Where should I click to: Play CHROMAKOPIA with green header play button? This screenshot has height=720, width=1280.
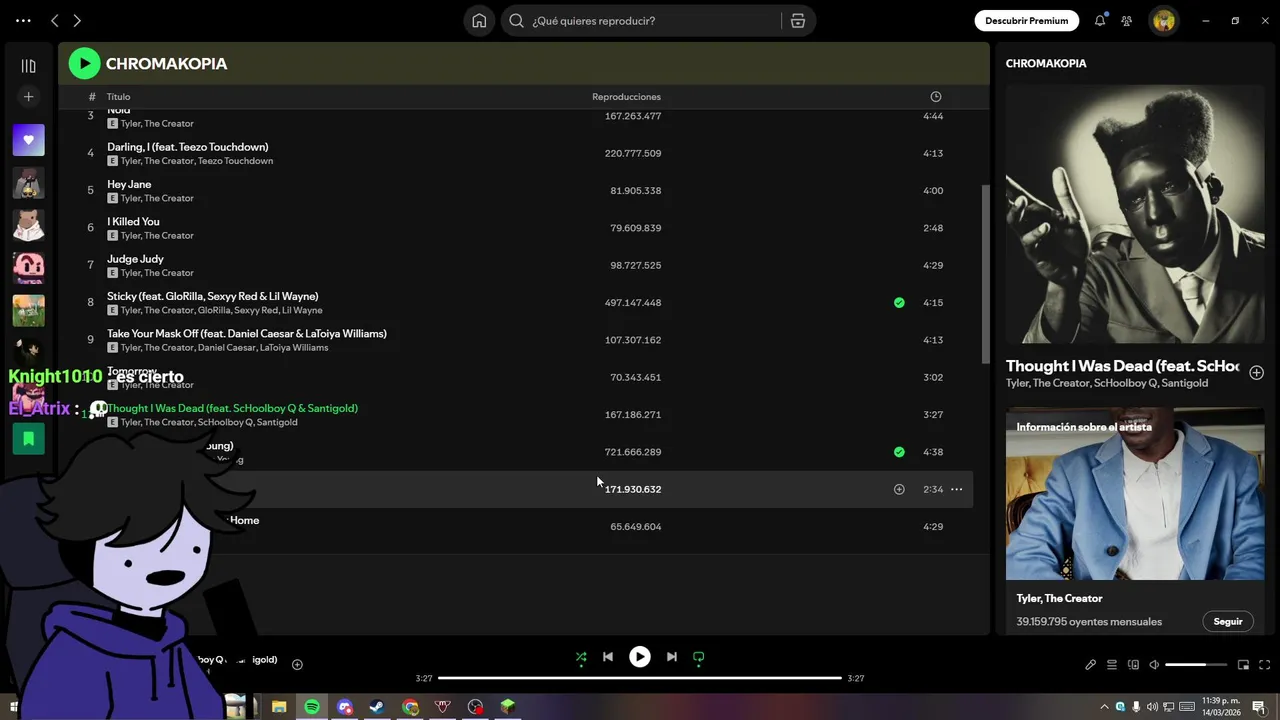tap(84, 64)
